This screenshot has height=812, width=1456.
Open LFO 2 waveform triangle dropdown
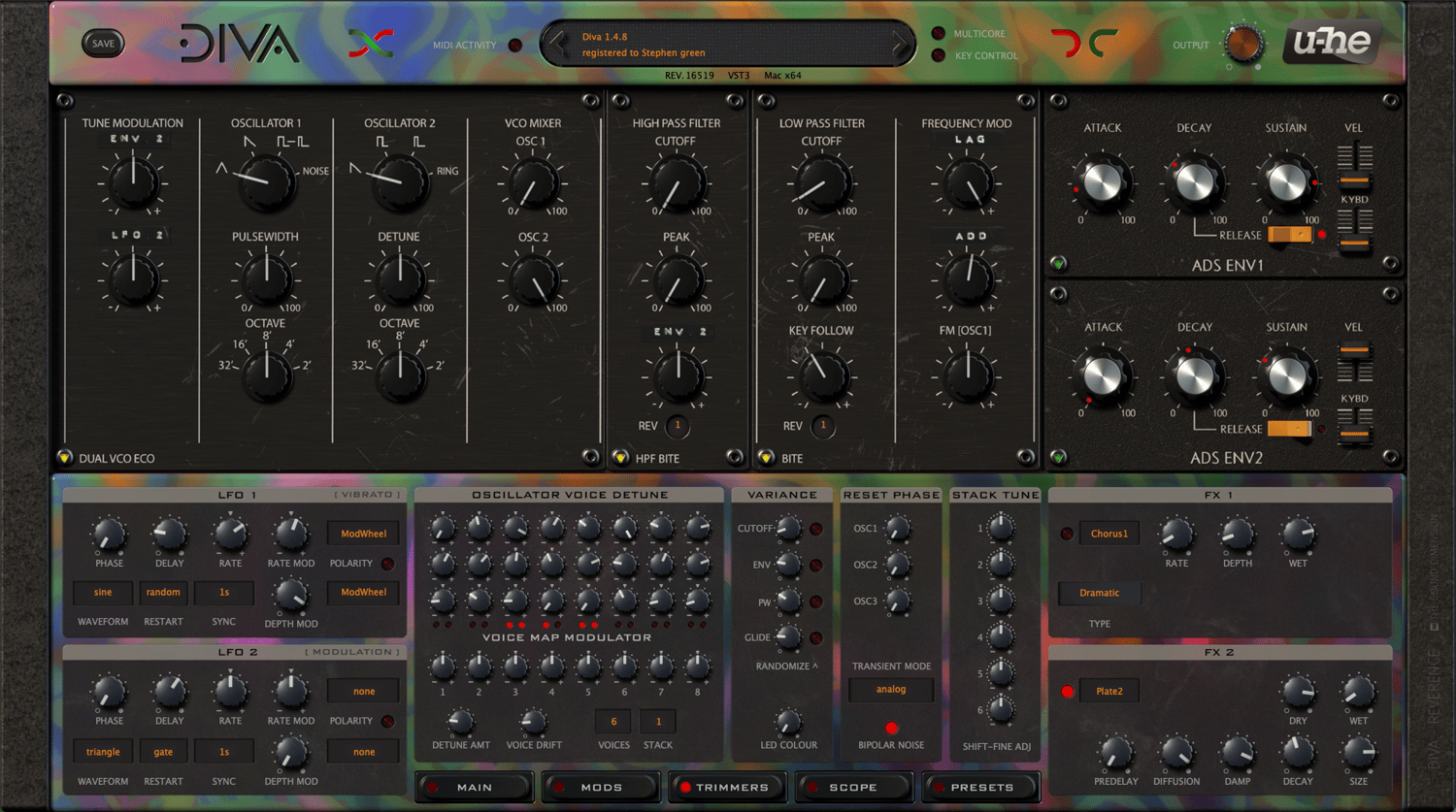click(x=103, y=752)
